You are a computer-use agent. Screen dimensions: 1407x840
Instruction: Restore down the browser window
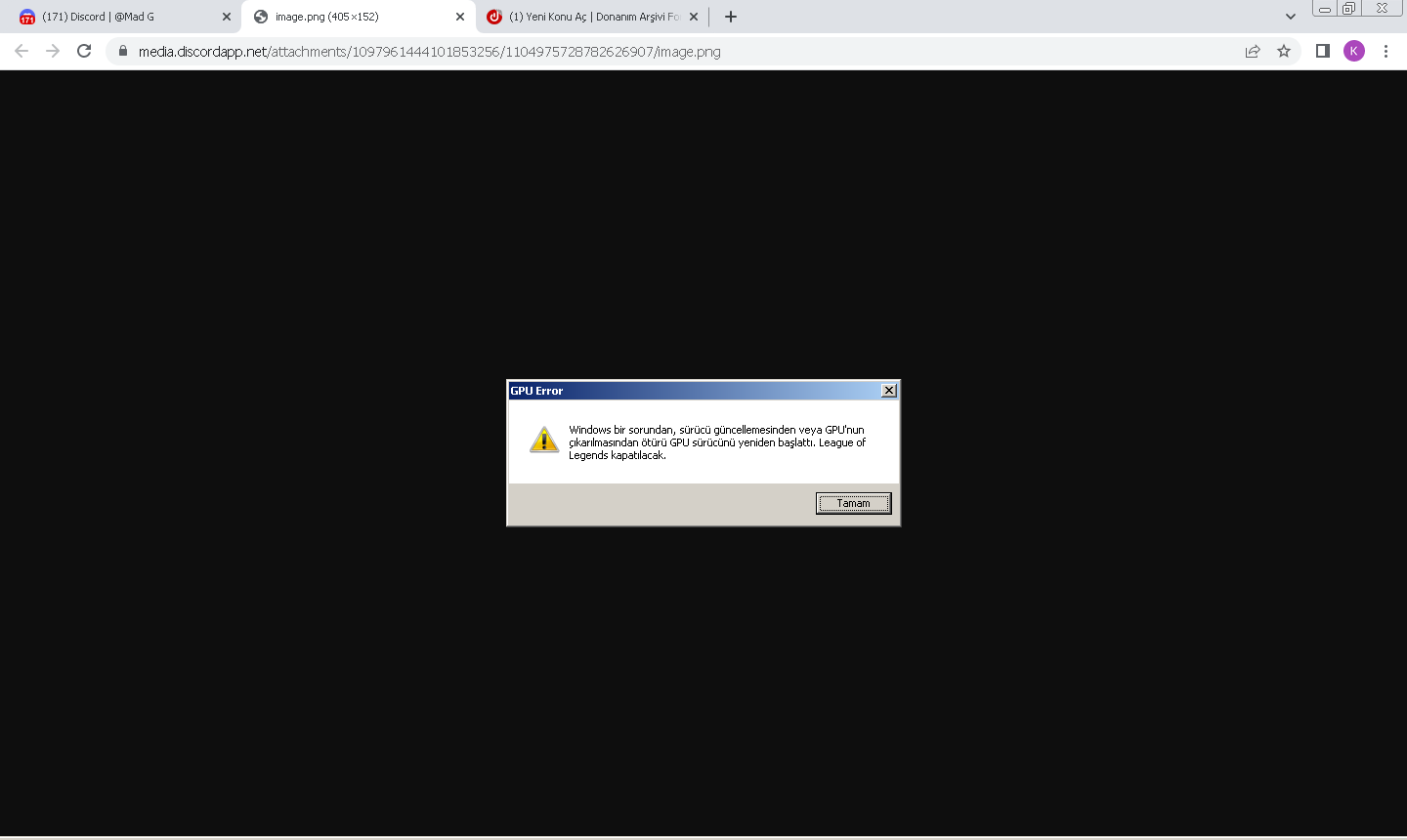pos(1348,9)
